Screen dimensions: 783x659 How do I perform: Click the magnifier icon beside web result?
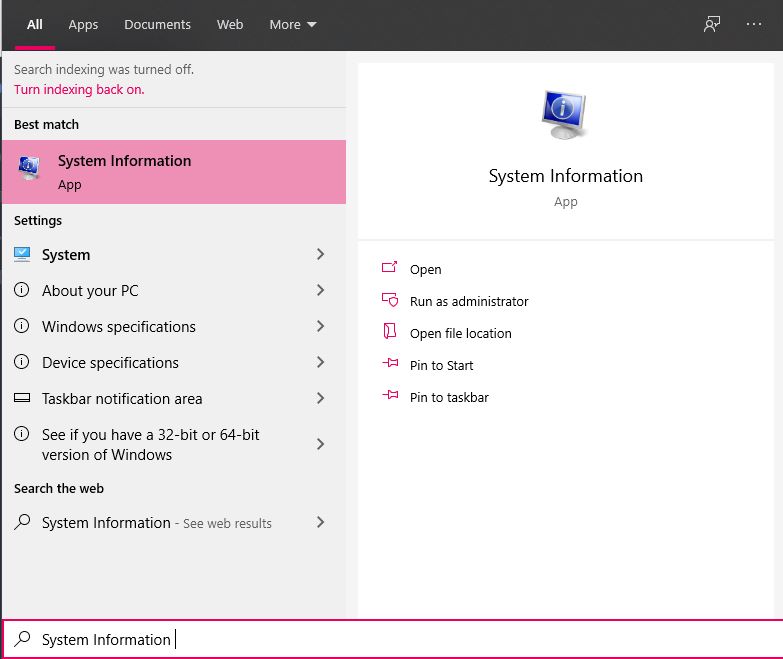tap(22, 522)
